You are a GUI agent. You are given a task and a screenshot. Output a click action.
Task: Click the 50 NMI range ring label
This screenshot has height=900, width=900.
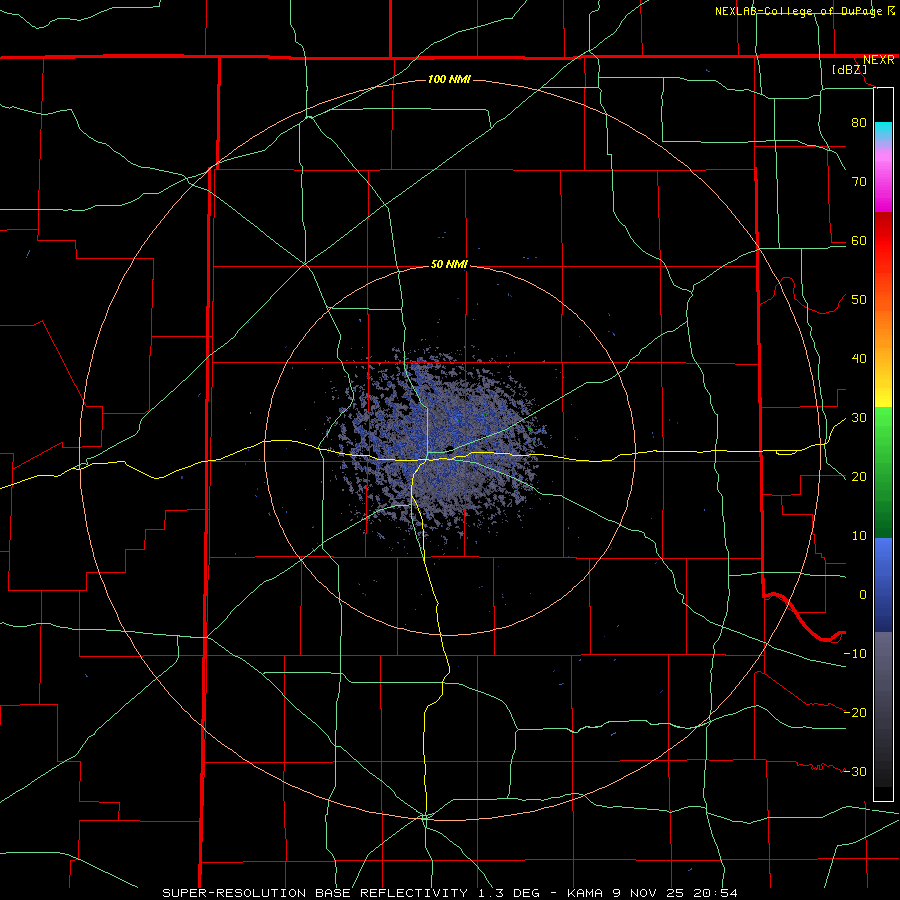click(449, 265)
